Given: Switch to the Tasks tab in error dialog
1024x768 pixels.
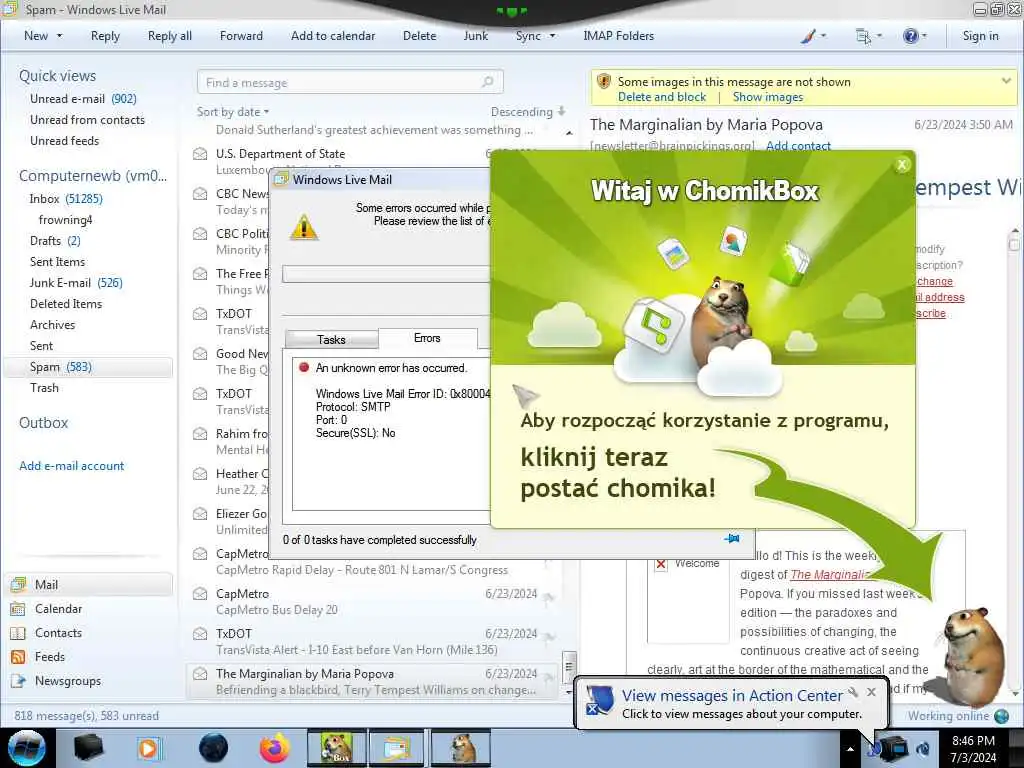Looking at the screenshot, I should click(331, 340).
